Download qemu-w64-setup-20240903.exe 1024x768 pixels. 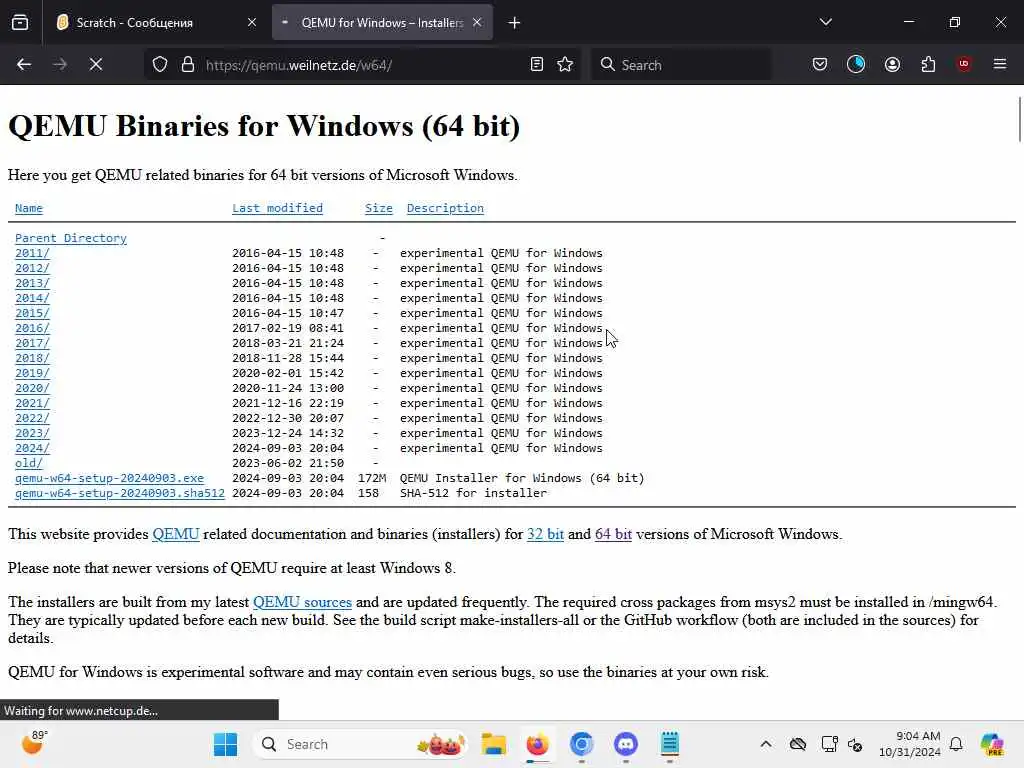point(109,479)
